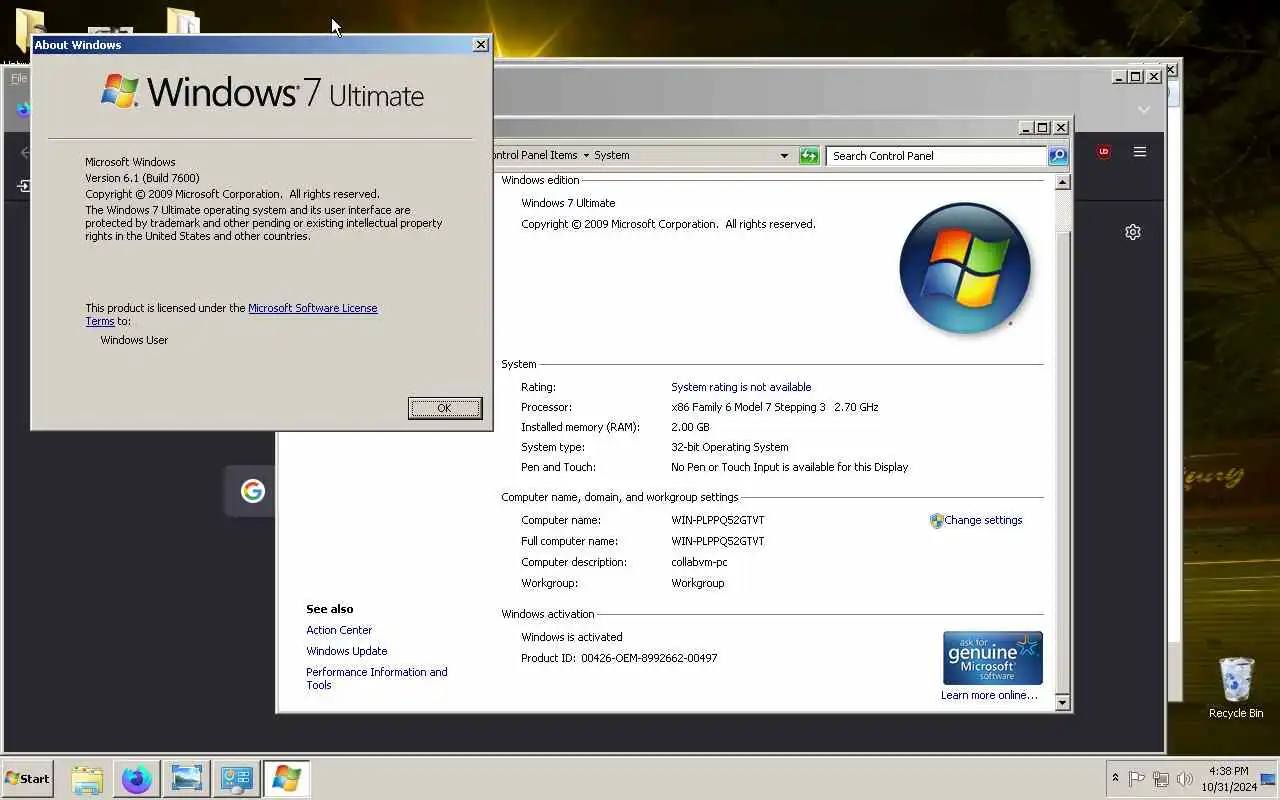Screen dimensions: 1280x800
Task: Select the About Windows taskbar button
Action: (287, 778)
